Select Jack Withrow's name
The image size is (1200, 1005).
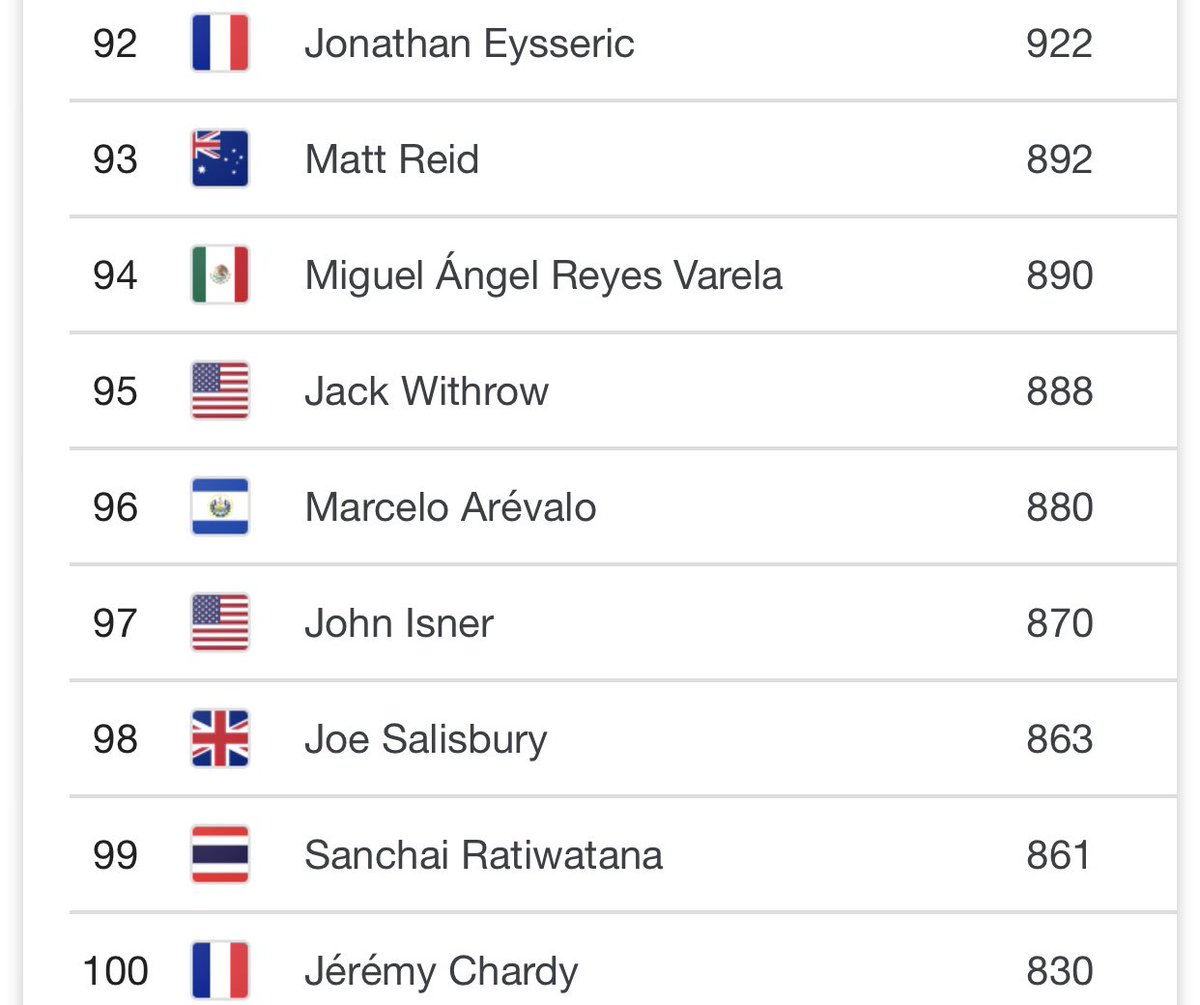(426, 391)
